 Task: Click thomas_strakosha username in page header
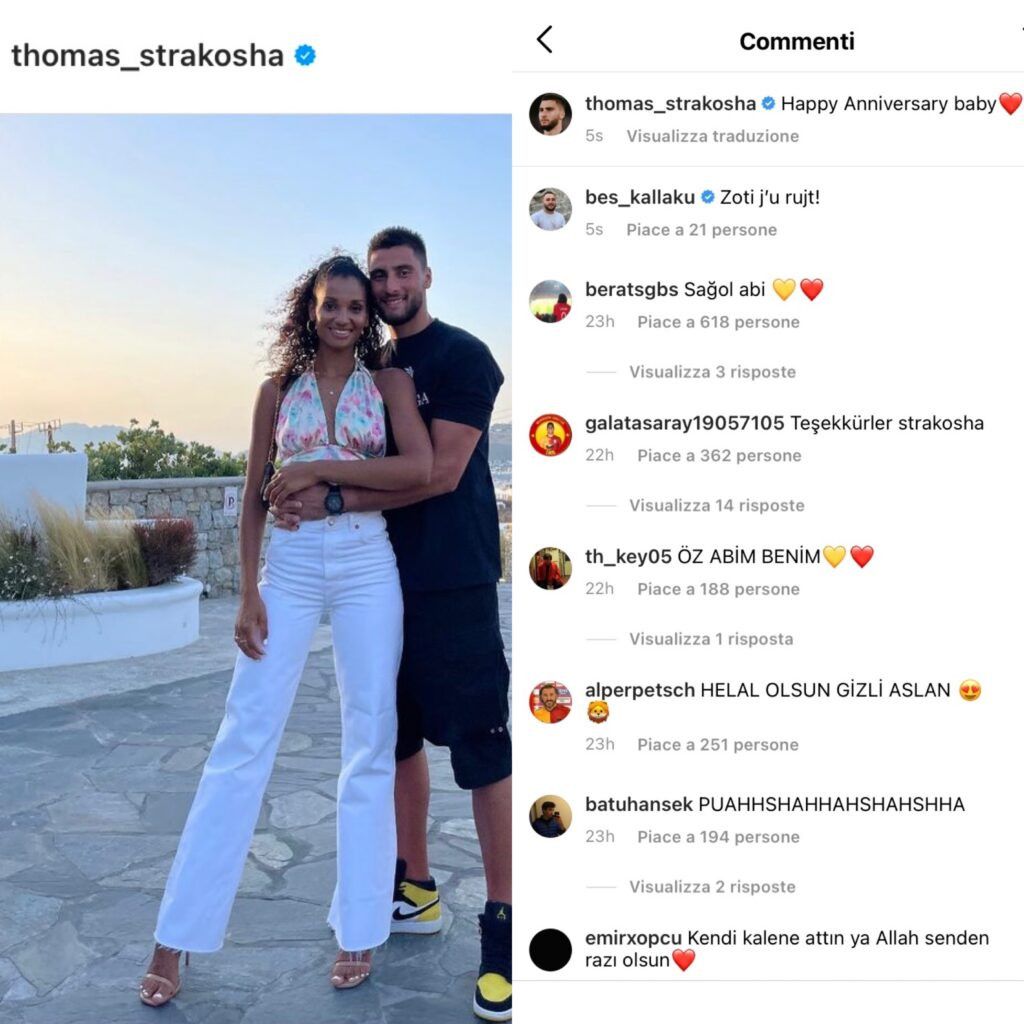click(148, 56)
